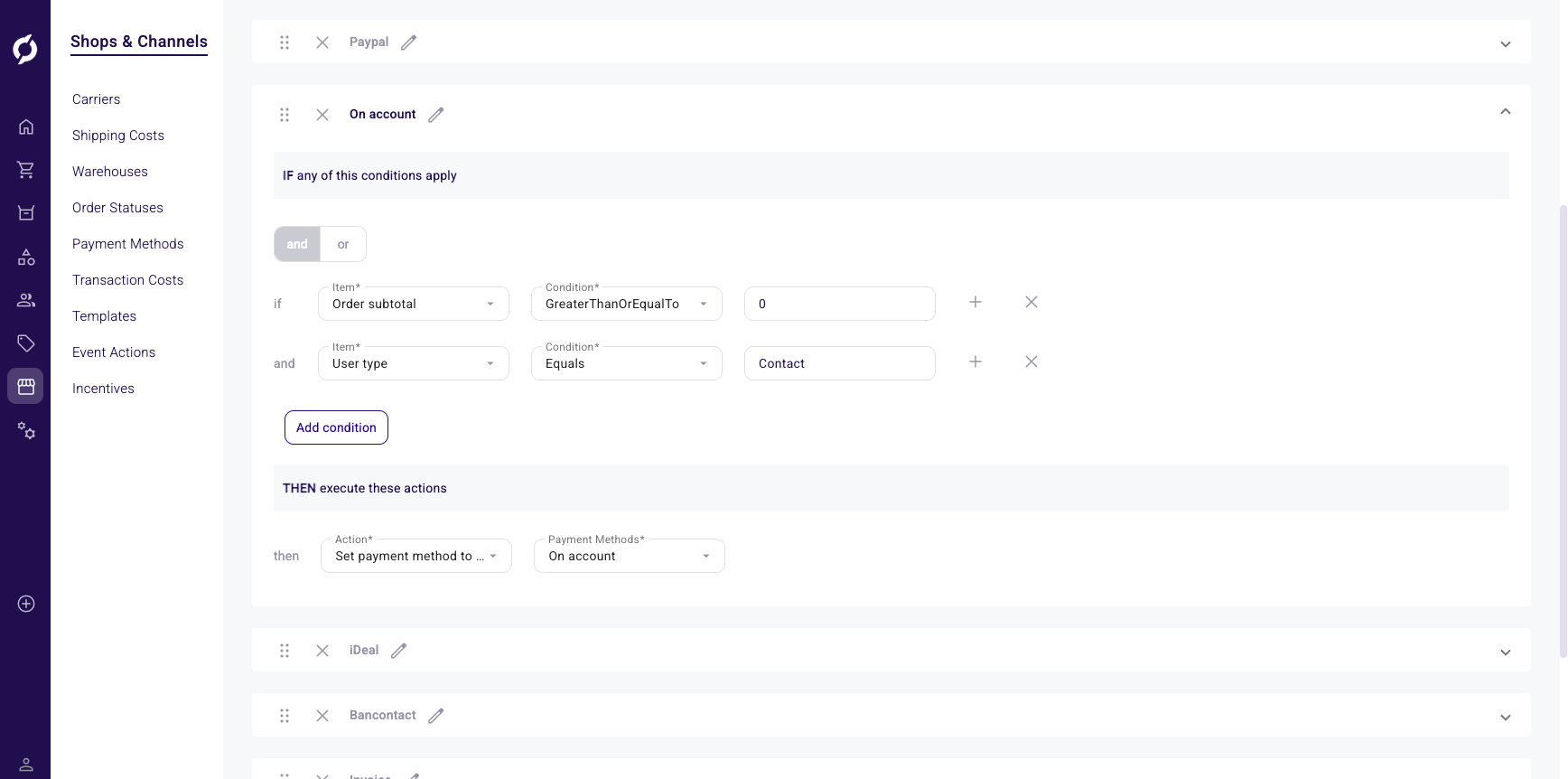
Task: Open the inventory box icon in sidebar
Action: point(26,213)
